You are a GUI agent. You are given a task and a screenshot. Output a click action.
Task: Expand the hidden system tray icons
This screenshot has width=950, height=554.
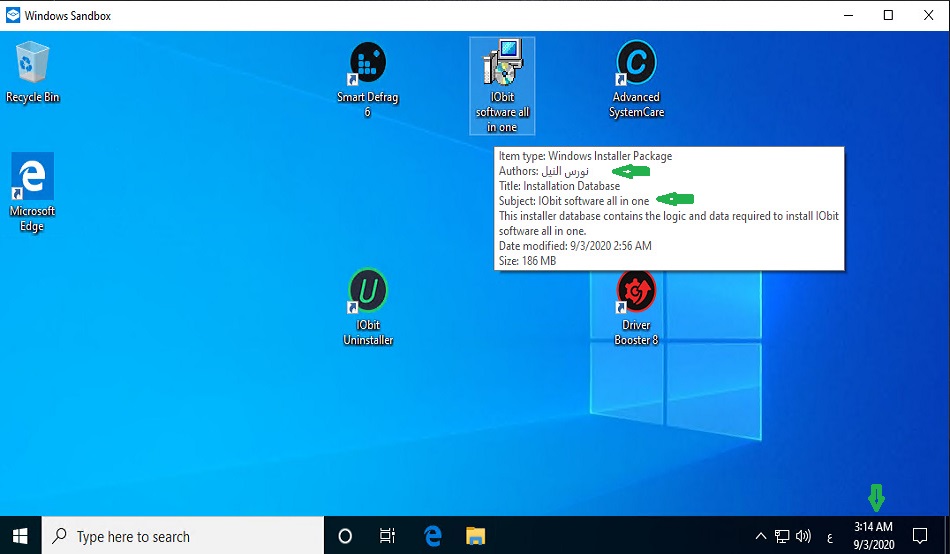point(761,536)
